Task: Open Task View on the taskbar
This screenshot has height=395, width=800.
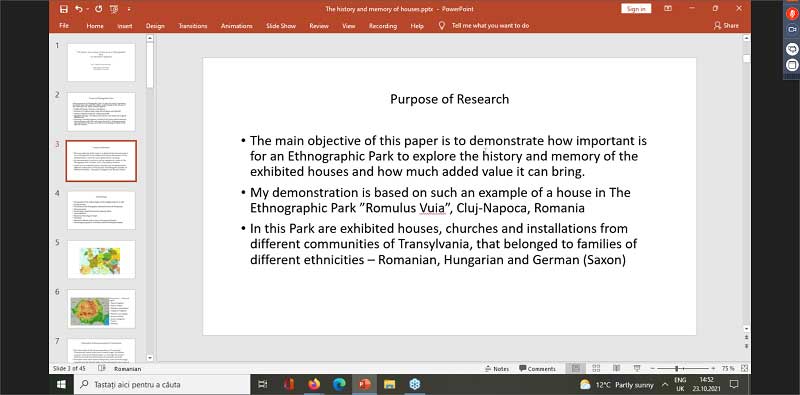Action: point(263,384)
